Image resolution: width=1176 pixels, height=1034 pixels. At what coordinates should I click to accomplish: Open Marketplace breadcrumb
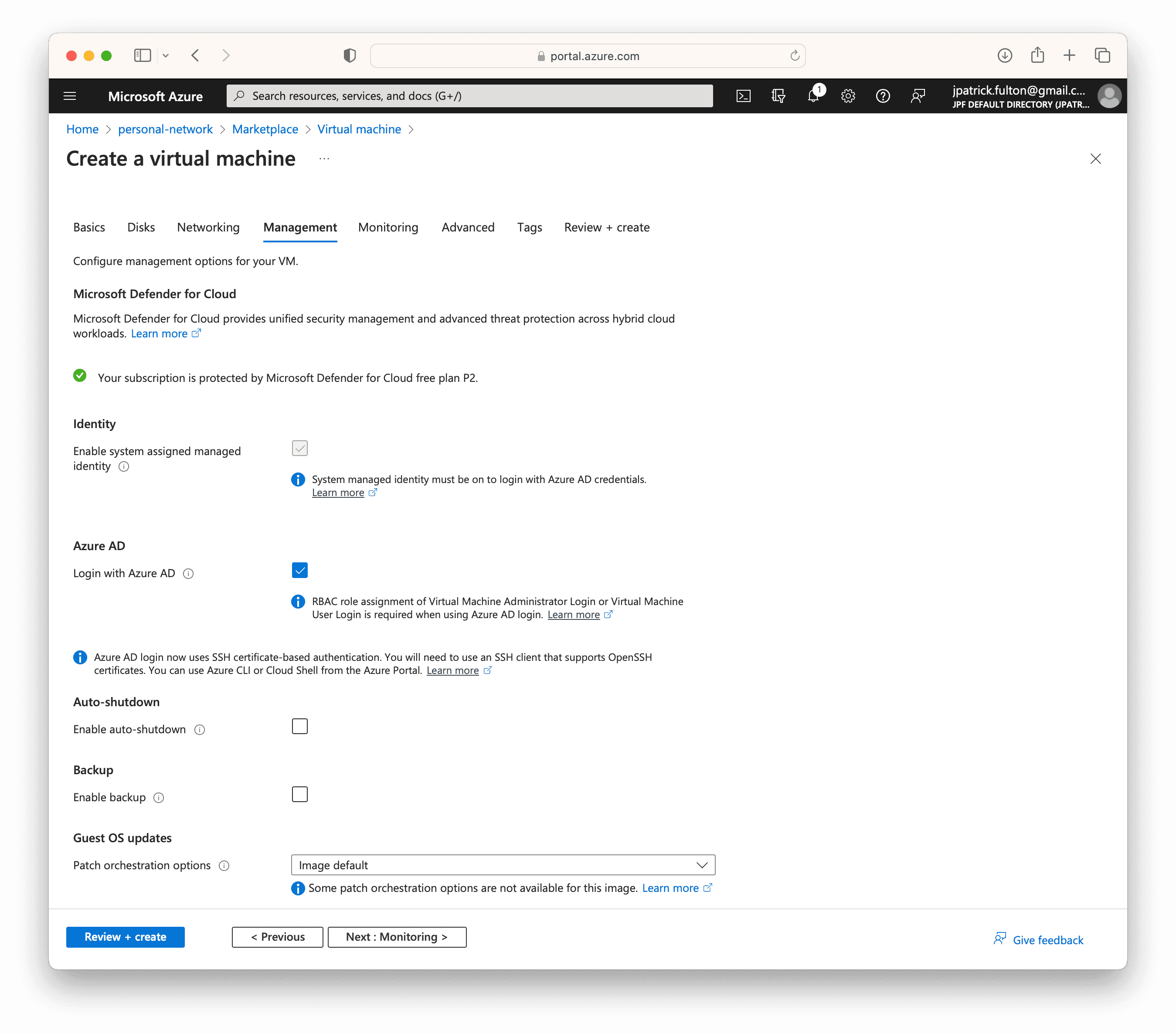(265, 129)
